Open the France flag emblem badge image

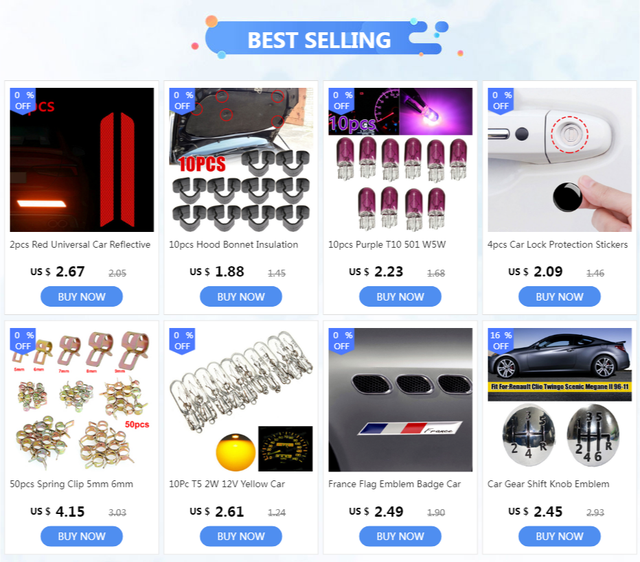click(x=400, y=400)
